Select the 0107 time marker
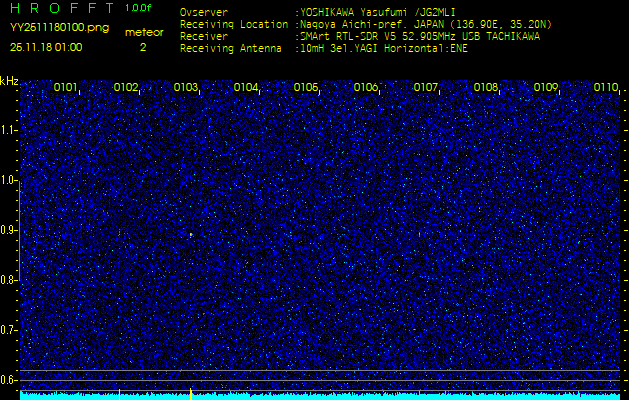Screen dimensions: 629x400 [x=426, y=88]
